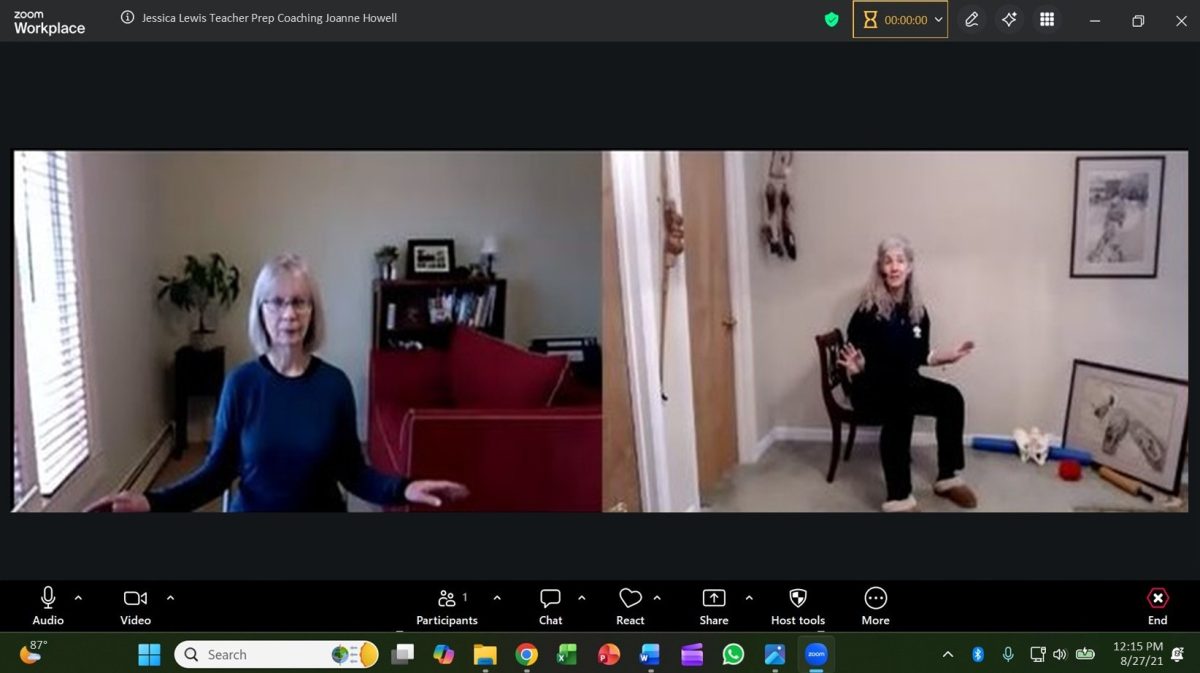Open the AI Companion sparkle icon
Image resolution: width=1200 pixels, height=673 pixels.
pos(1009,20)
